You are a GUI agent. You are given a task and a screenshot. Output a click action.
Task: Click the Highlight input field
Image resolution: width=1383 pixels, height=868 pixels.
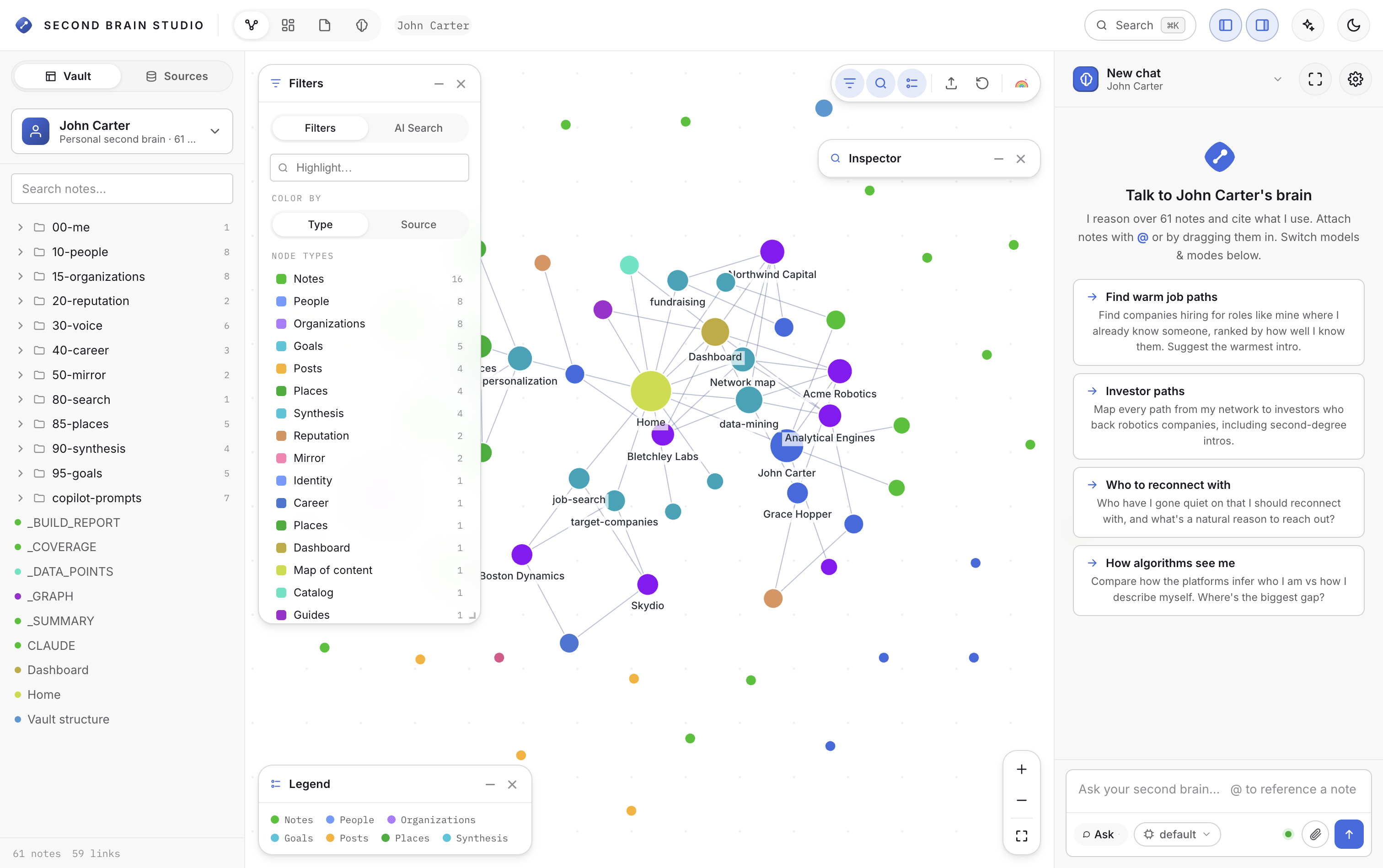(x=369, y=168)
